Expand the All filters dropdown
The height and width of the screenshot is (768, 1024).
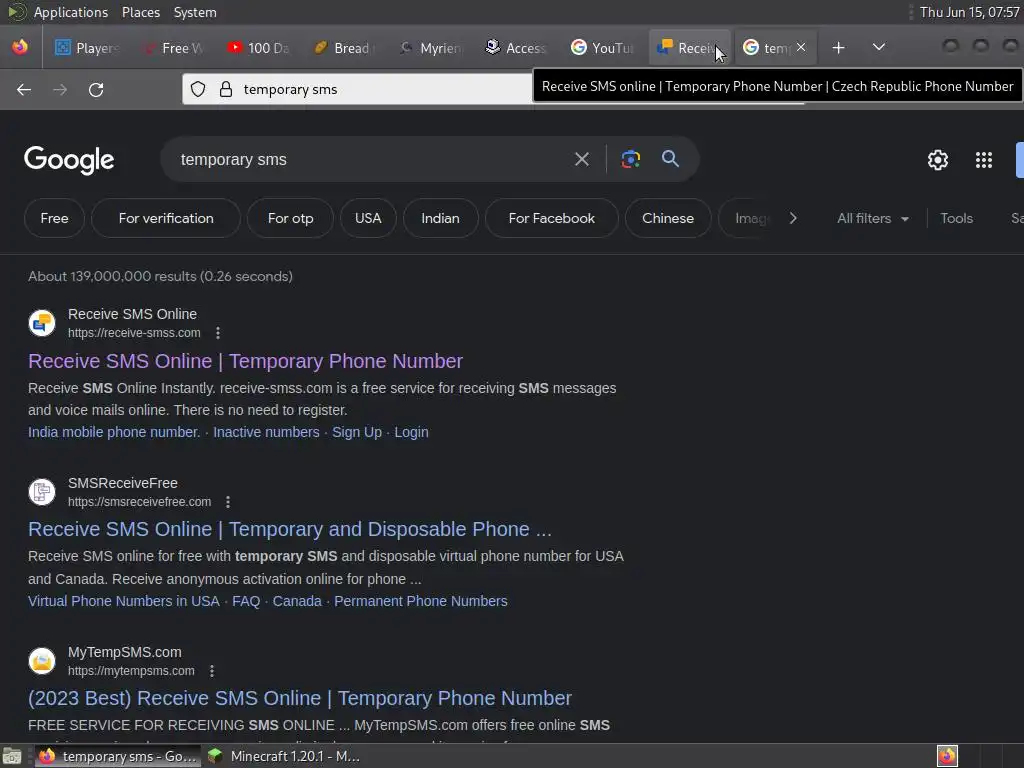[872, 218]
